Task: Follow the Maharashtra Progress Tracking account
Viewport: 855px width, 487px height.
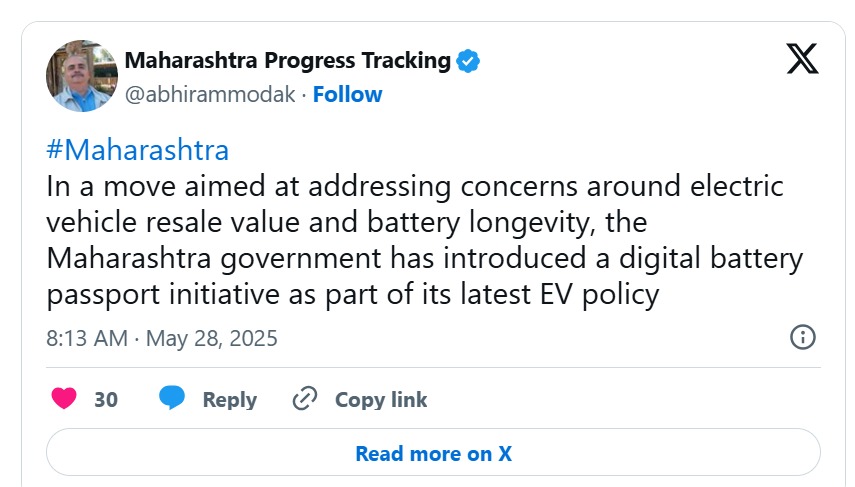Action: click(x=348, y=95)
